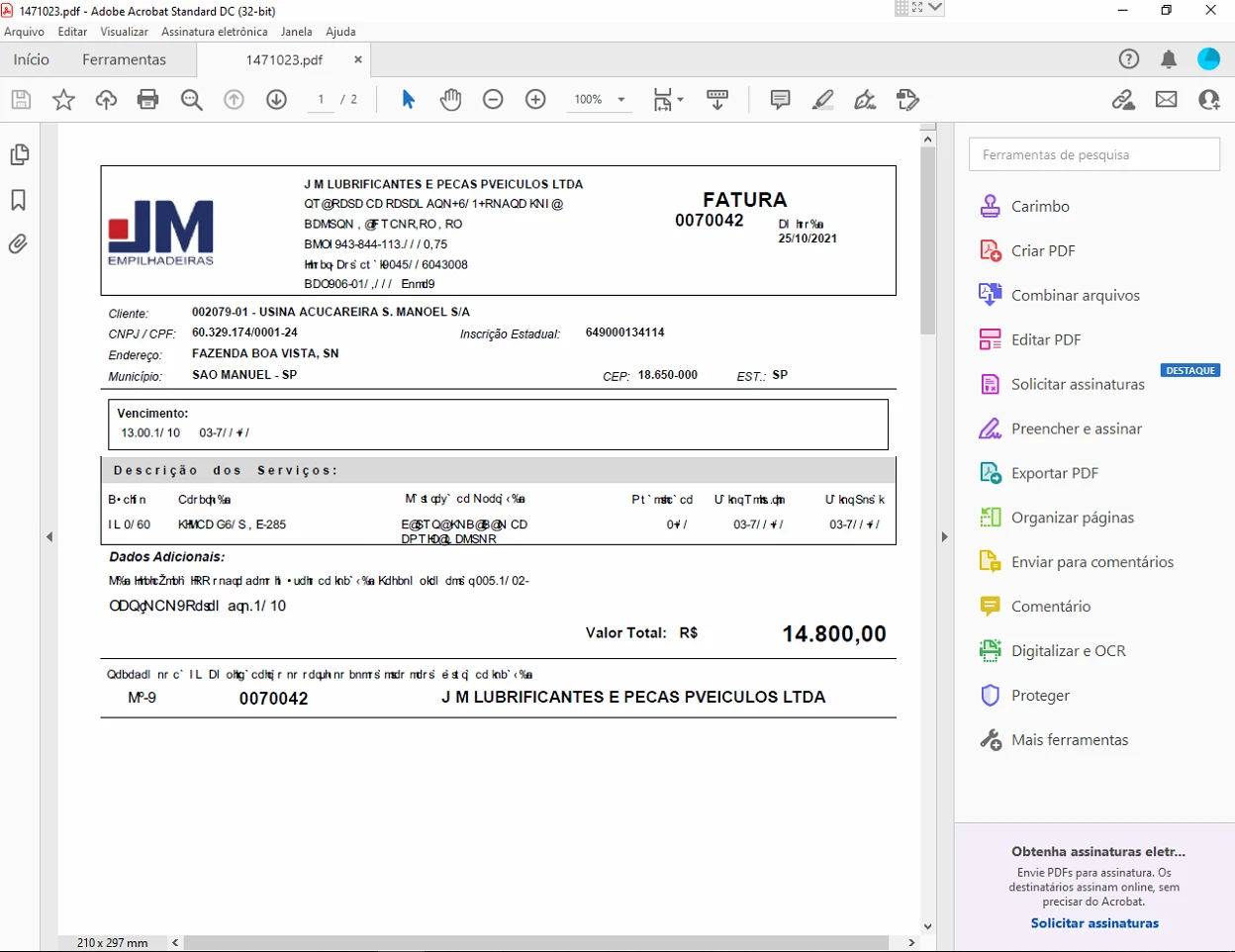Open the account profile avatar
The width and height of the screenshot is (1235, 952).
(x=1209, y=59)
